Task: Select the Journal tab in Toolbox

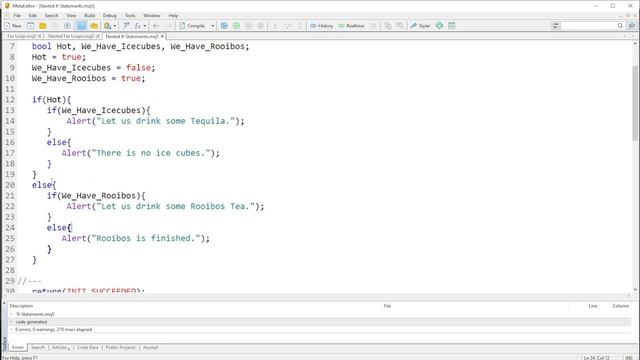Action: coord(150,347)
